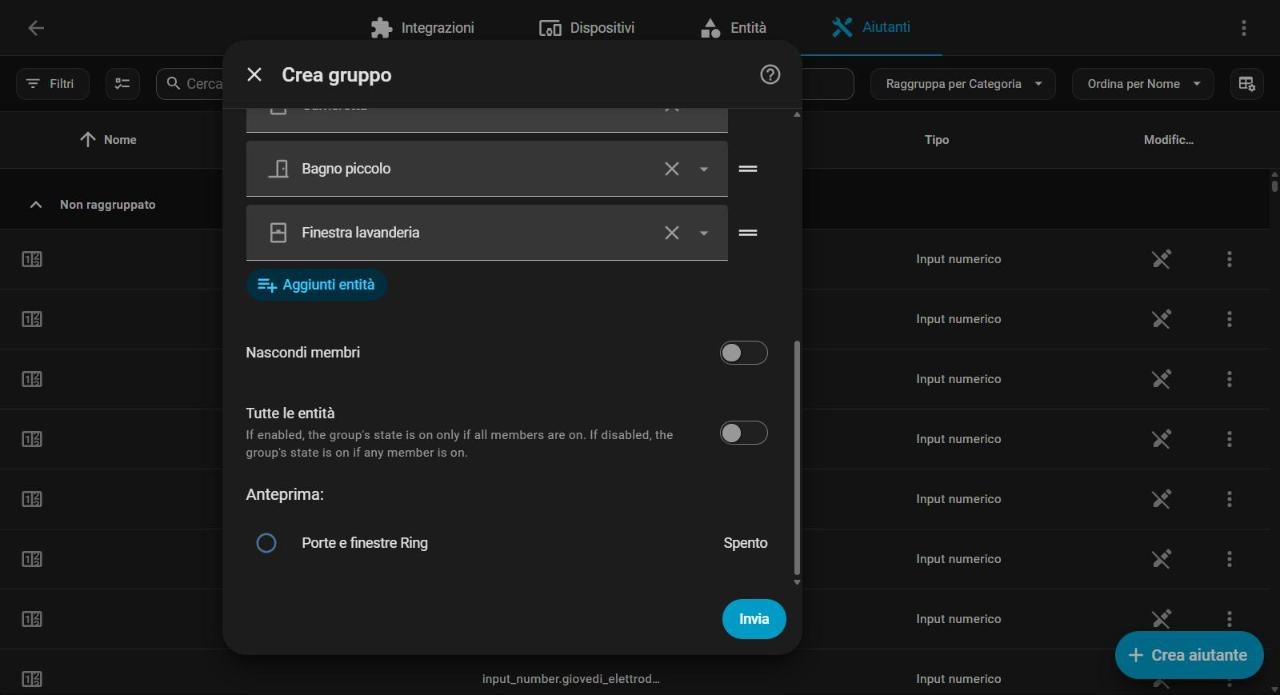Click the reorder handle next to Finestra lavanderia
The image size is (1280, 695).
point(748,233)
